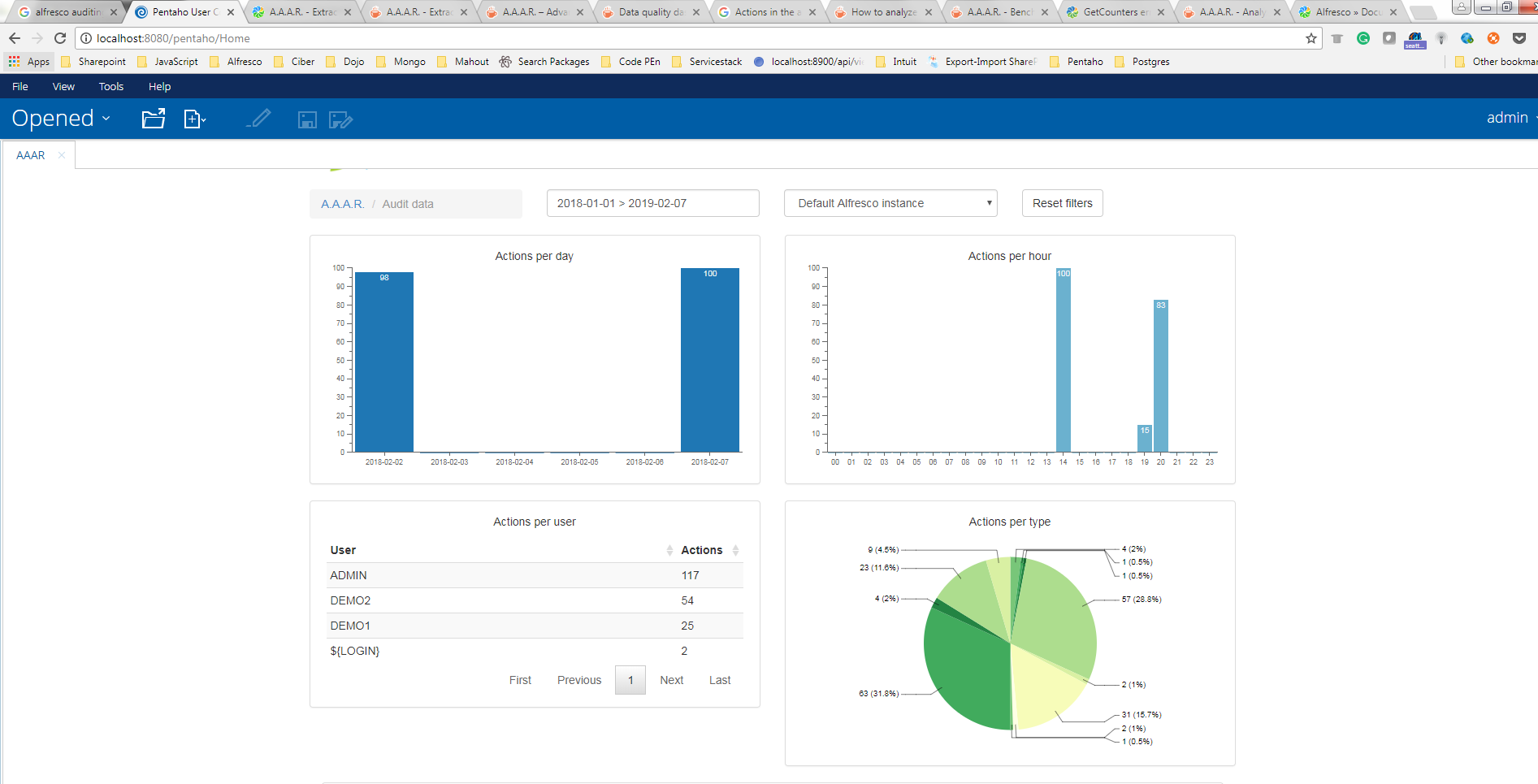Click the browser reload icon
This screenshot has height=784, width=1538.
point(60,38)
